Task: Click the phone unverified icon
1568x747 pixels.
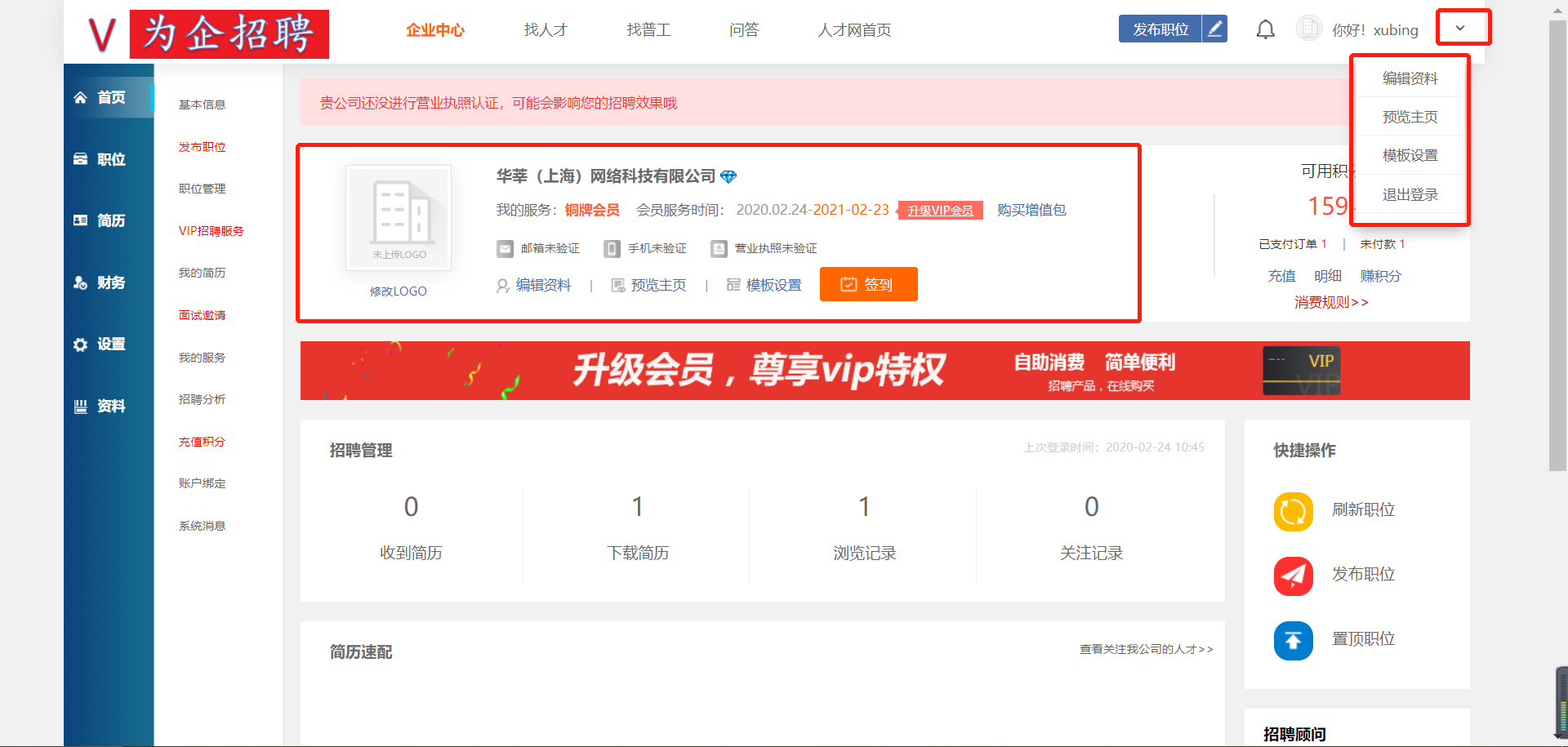Action: 612,248
